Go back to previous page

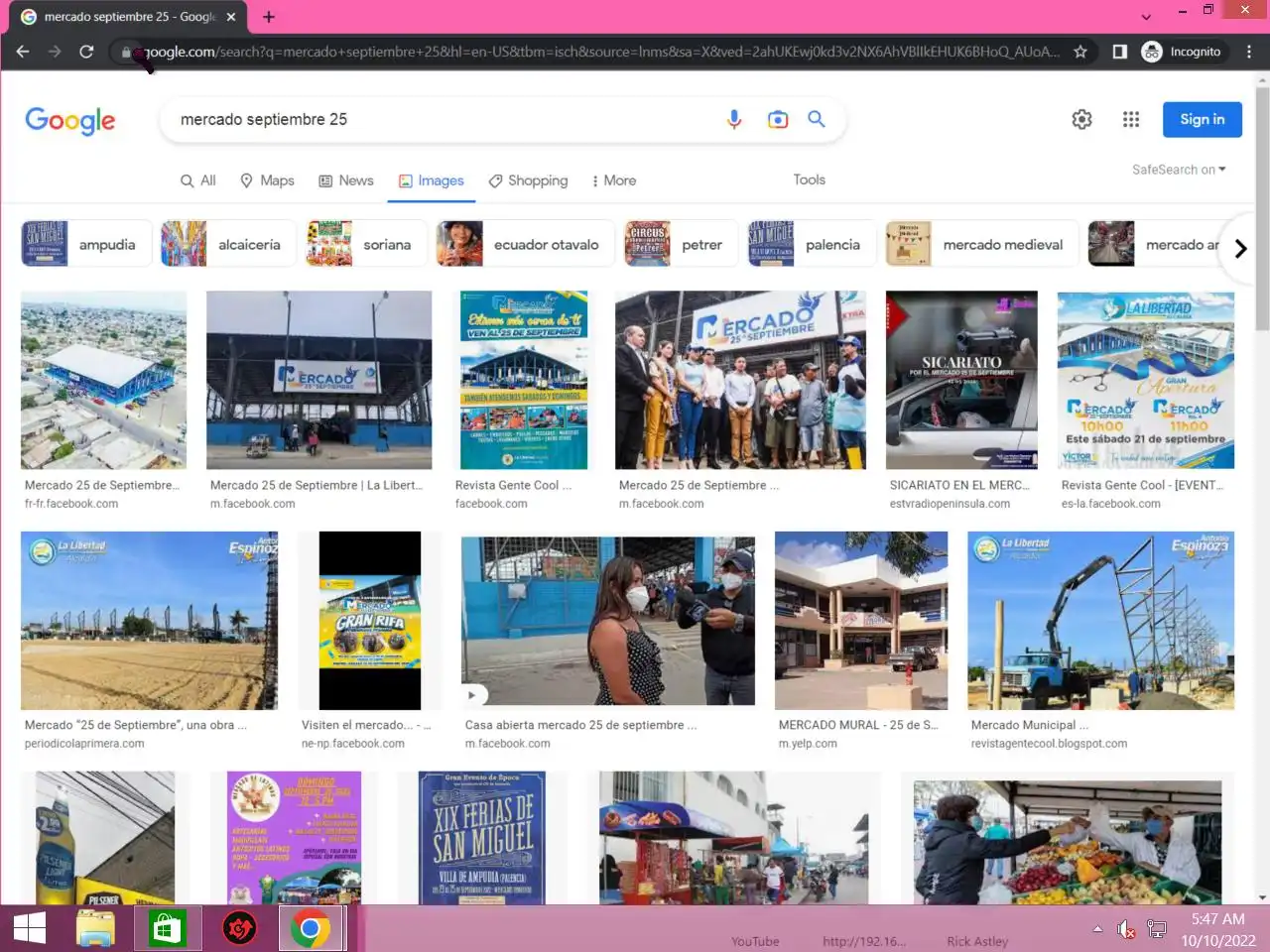click(x=23, y=52)
